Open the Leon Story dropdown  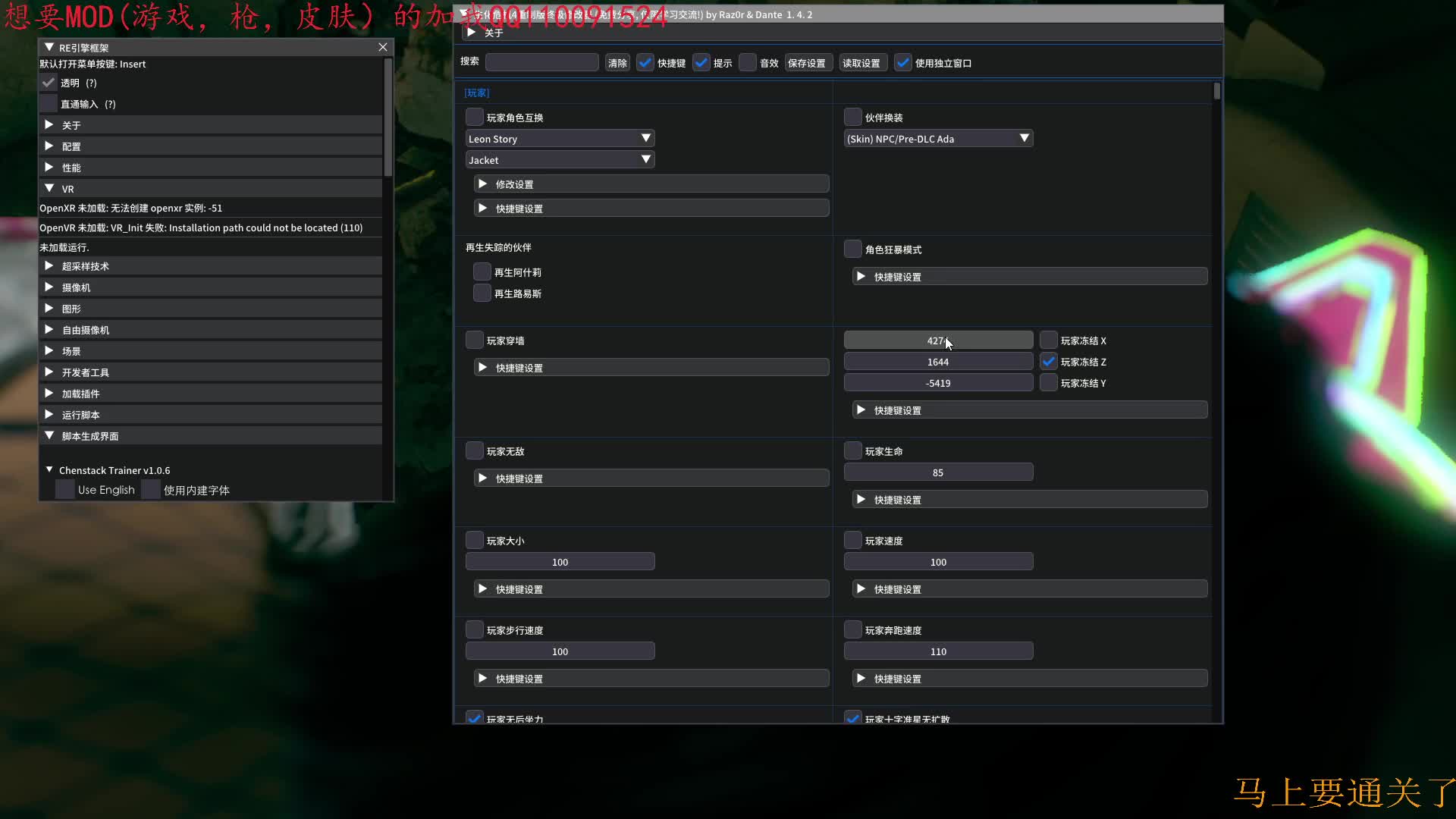560,138
